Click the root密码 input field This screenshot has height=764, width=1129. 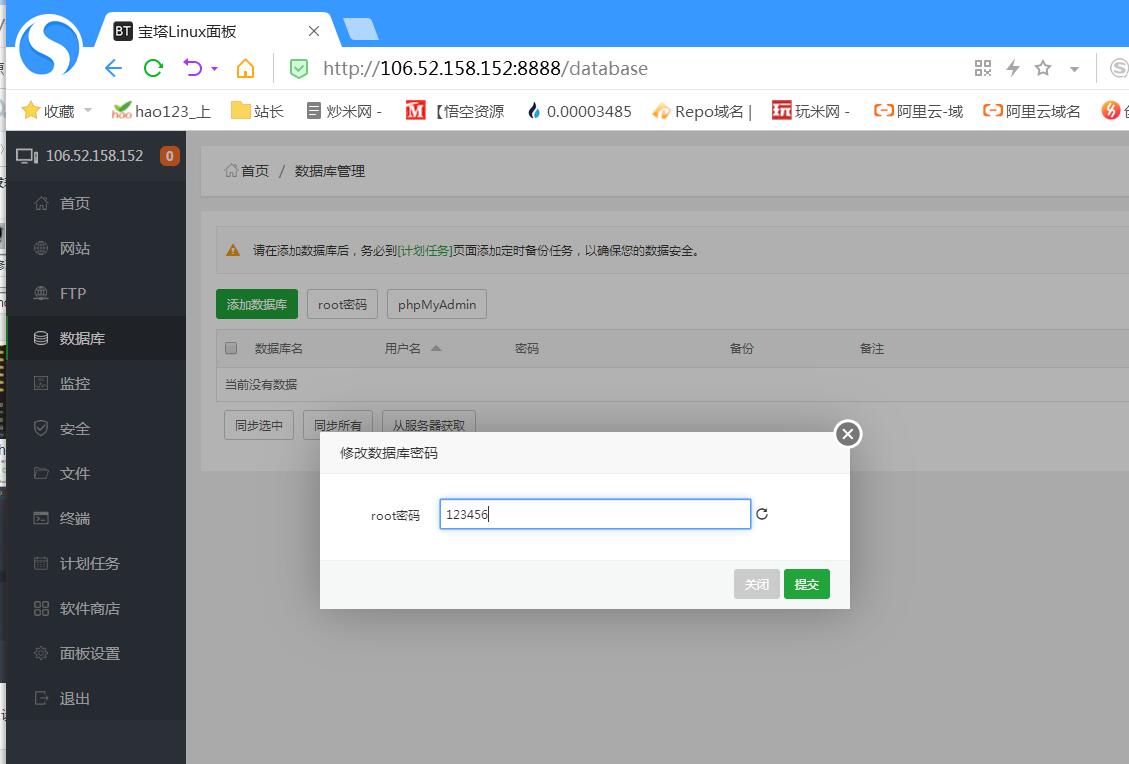[594, 514]
